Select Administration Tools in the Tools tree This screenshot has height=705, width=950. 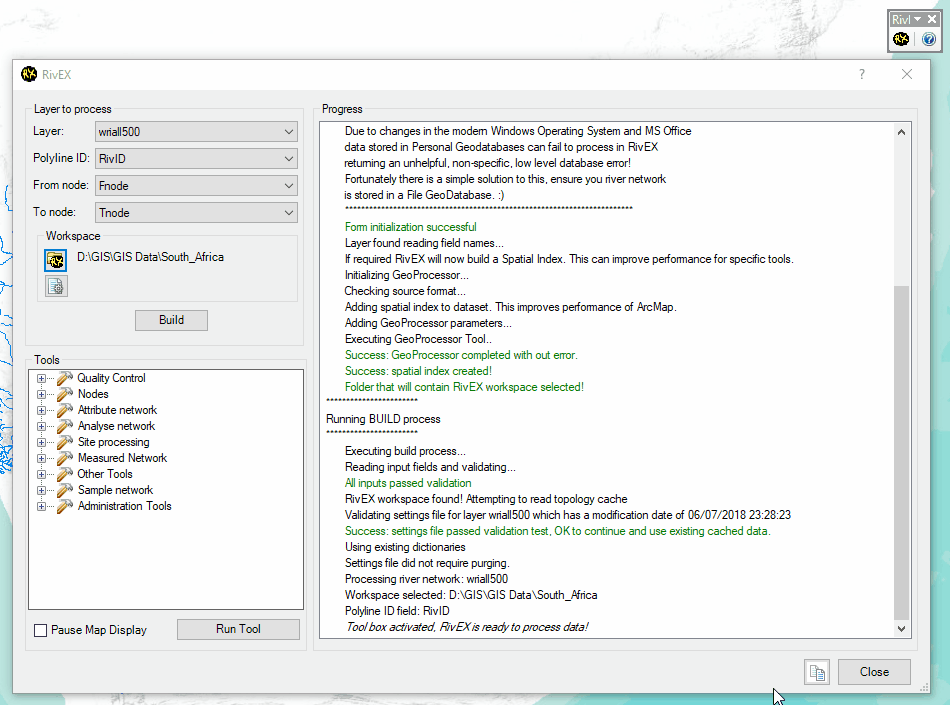tap(125, 506)
